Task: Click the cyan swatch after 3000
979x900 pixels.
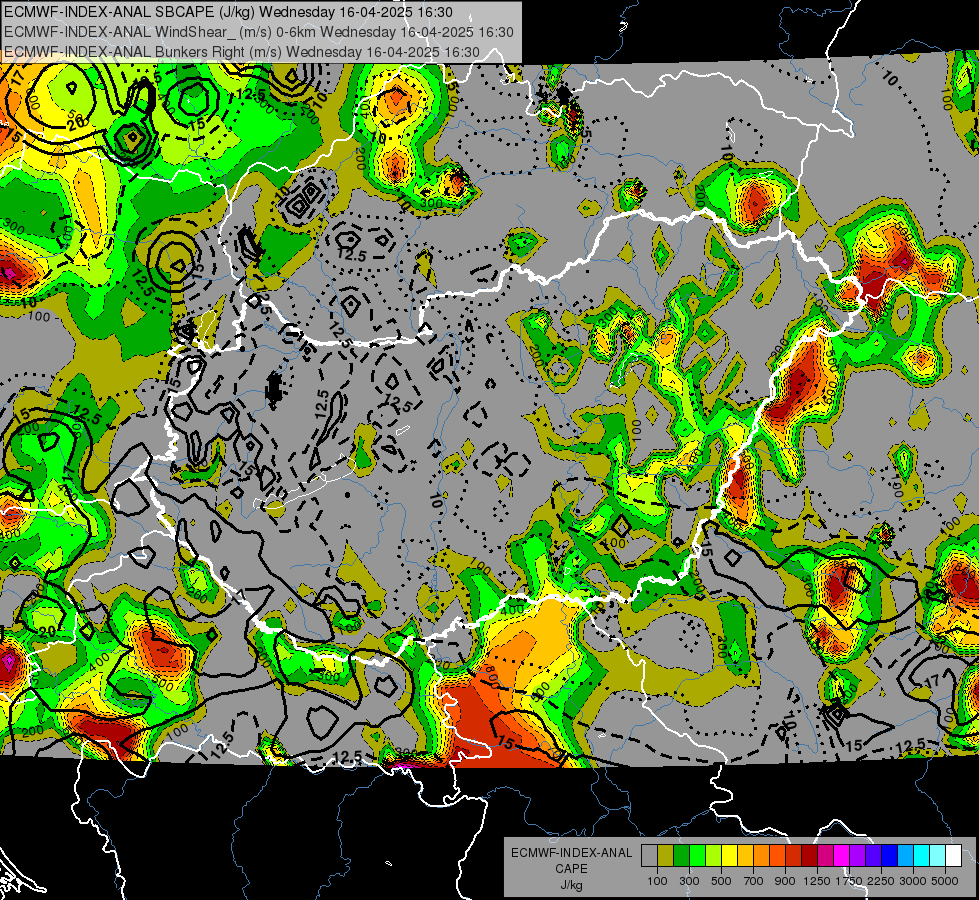Action: point(922,856)
